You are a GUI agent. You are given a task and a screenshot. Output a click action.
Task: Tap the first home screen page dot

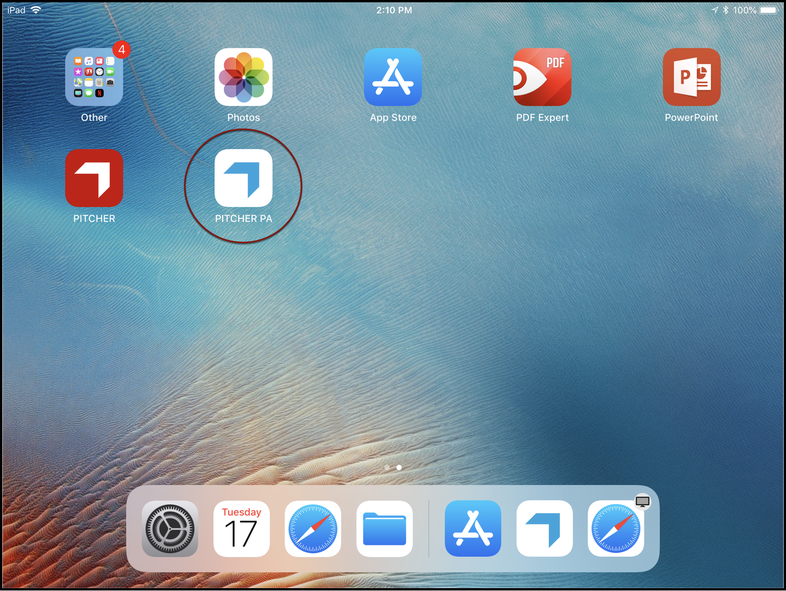pos(387,467)
